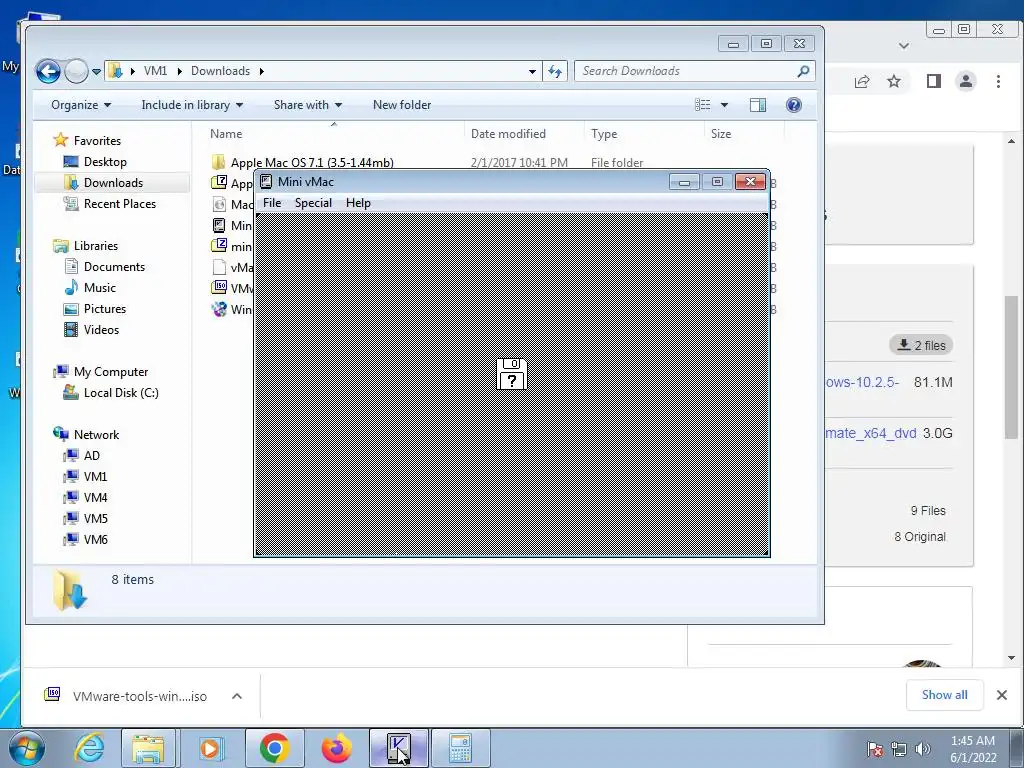Image resolution: width=1024 pixels, height=768 pixels.
Task: Toggle the Chrome side panel icon
Action: (x=933, y=81)
